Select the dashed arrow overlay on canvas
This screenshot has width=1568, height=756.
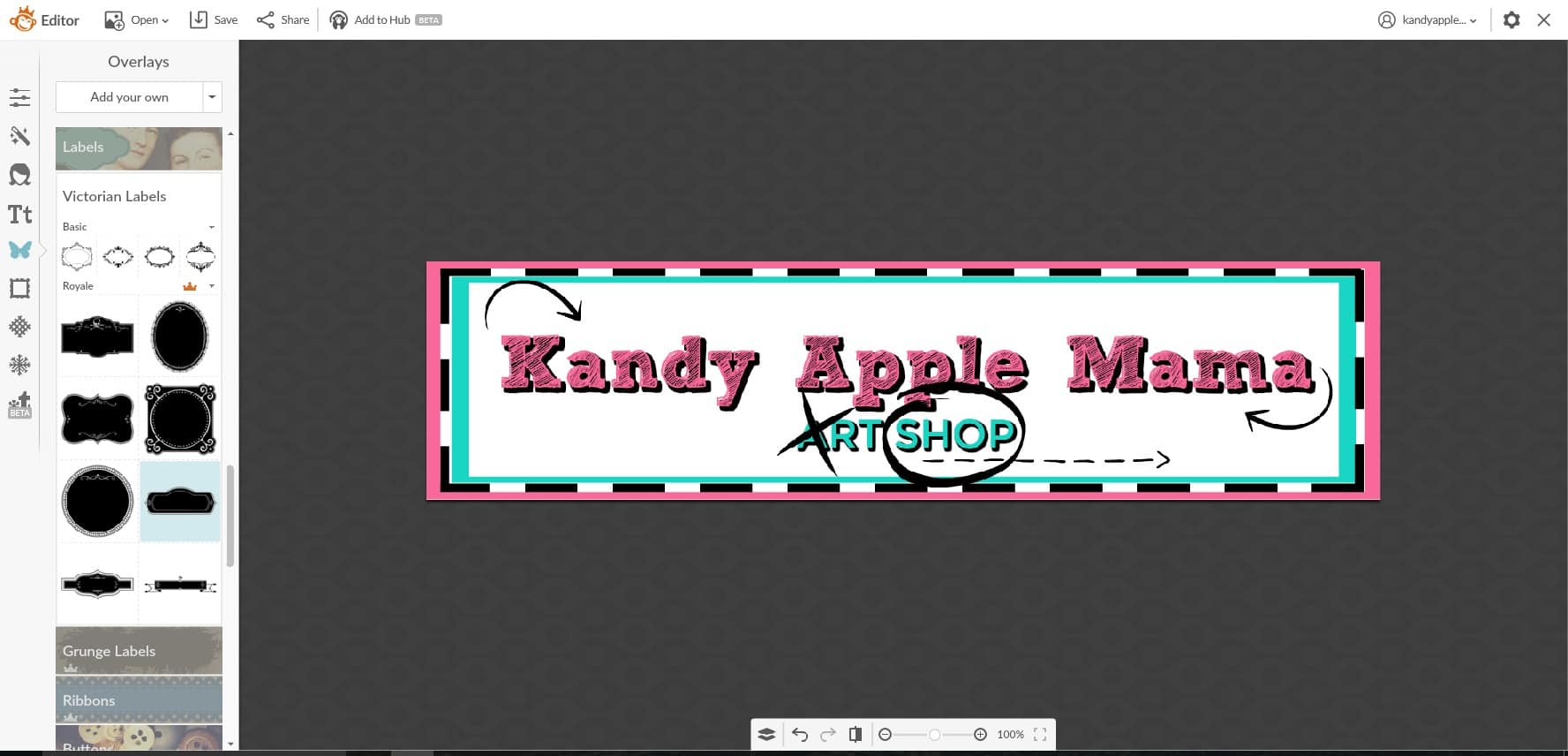pos(1046,459)
